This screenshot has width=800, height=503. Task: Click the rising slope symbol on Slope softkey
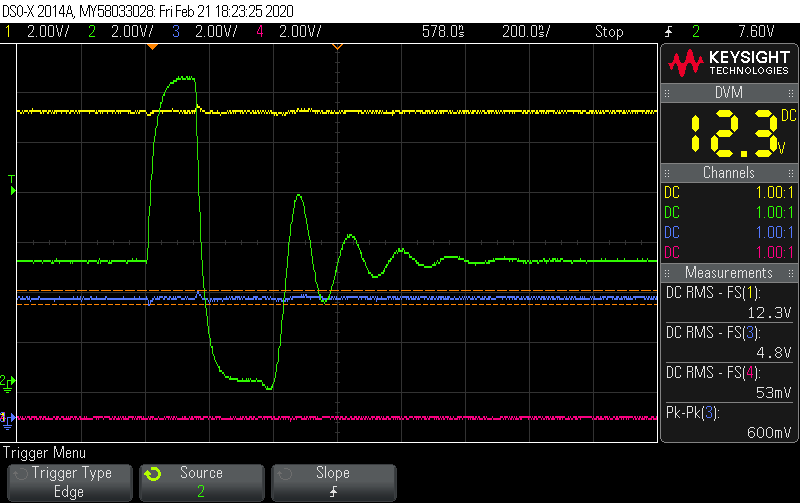[333, 492]
